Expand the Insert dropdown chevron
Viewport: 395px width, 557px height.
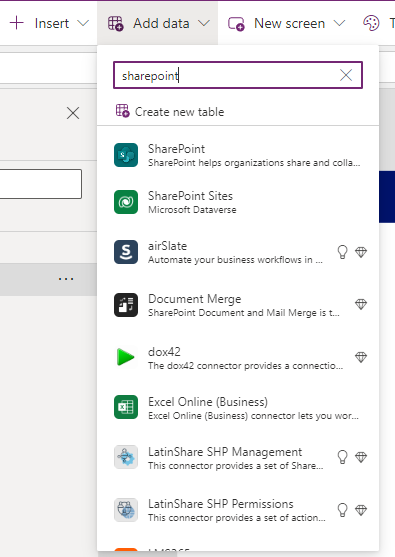(83, 23)
